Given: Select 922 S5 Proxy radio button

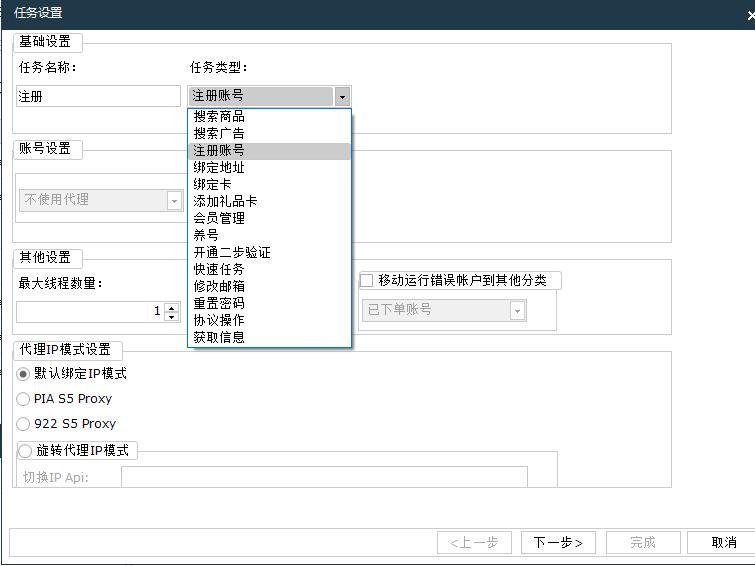Looking at the screenshot, I should pyautogui.click(x=23, y=424).
